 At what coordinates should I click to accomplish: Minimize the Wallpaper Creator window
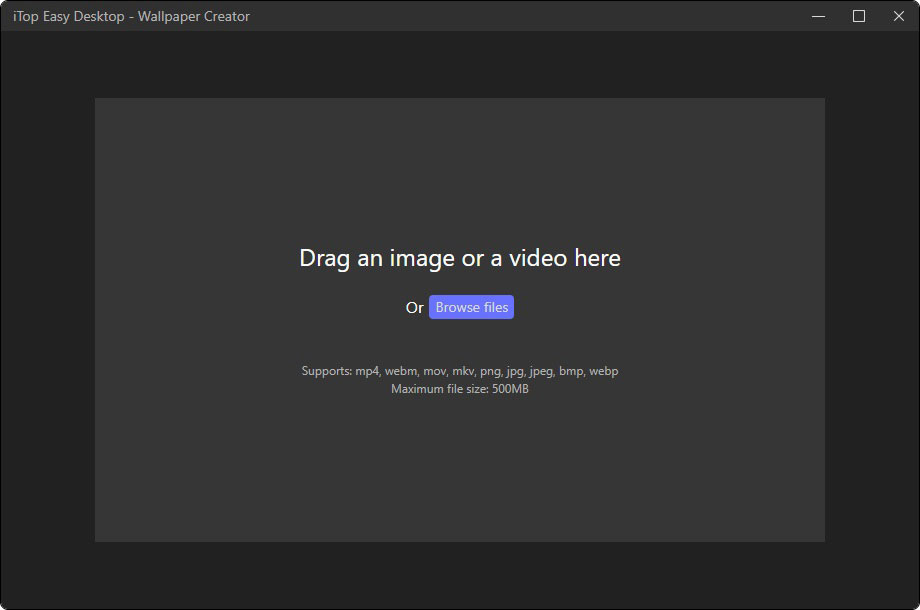pyautogui.click(x=819, y=16)
